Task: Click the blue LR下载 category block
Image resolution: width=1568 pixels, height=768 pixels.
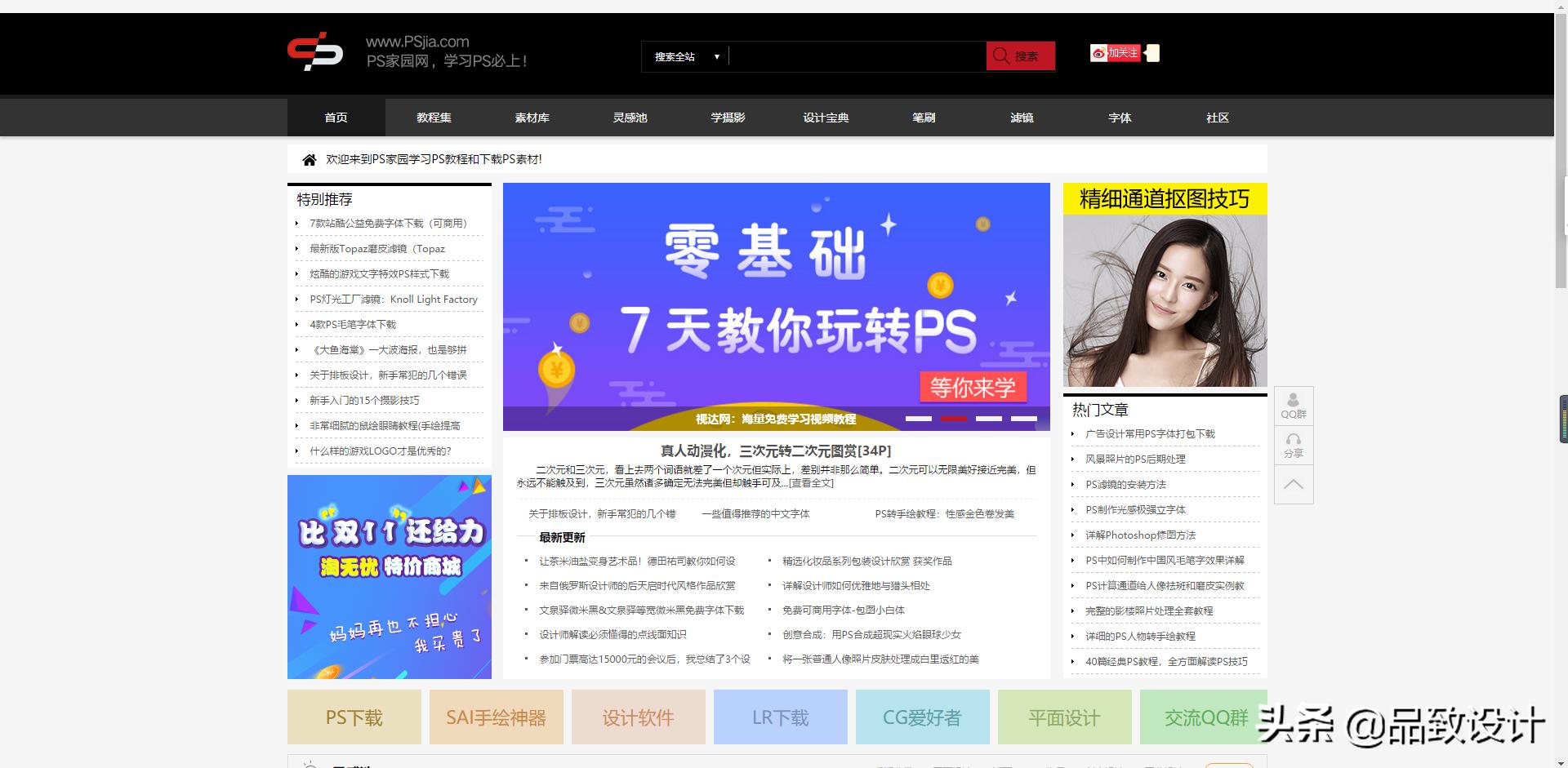Action: 780,717
